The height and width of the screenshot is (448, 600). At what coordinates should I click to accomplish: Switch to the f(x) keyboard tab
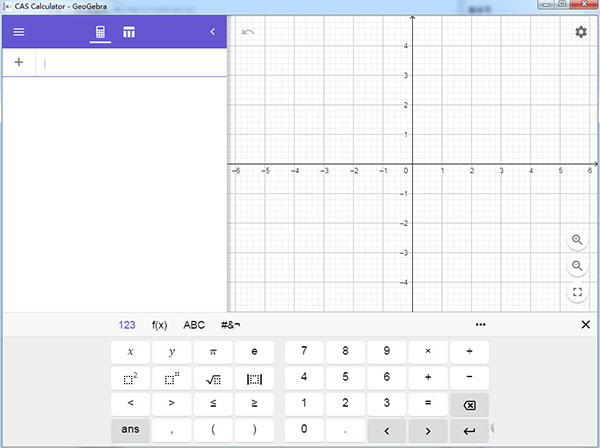tap(159, 325)
